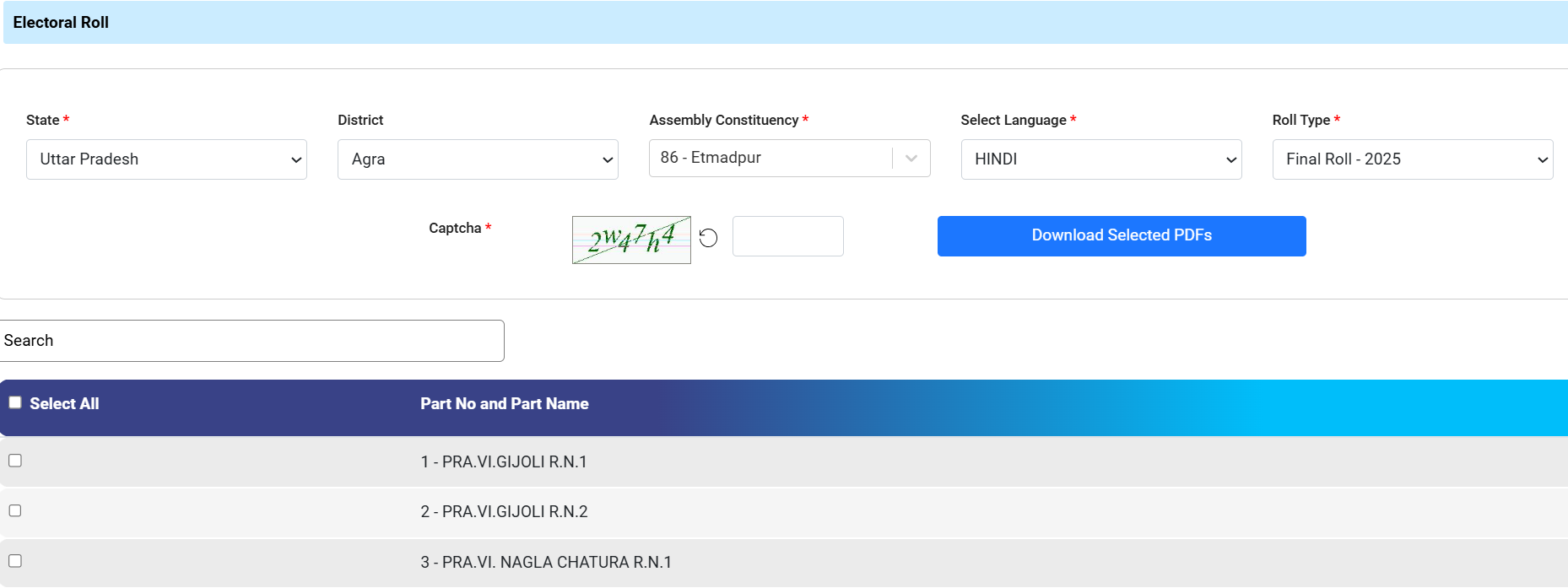
Task: Click the row text 1 - PRA.VI.GIJOLI R.N.1
Action: [504, 462]
